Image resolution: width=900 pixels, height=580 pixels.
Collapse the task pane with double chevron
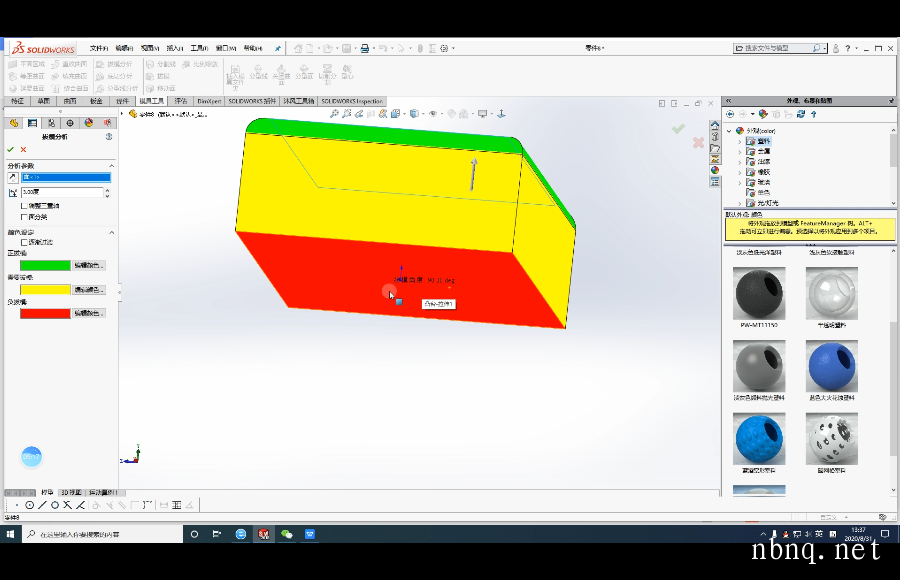(728, 100)
